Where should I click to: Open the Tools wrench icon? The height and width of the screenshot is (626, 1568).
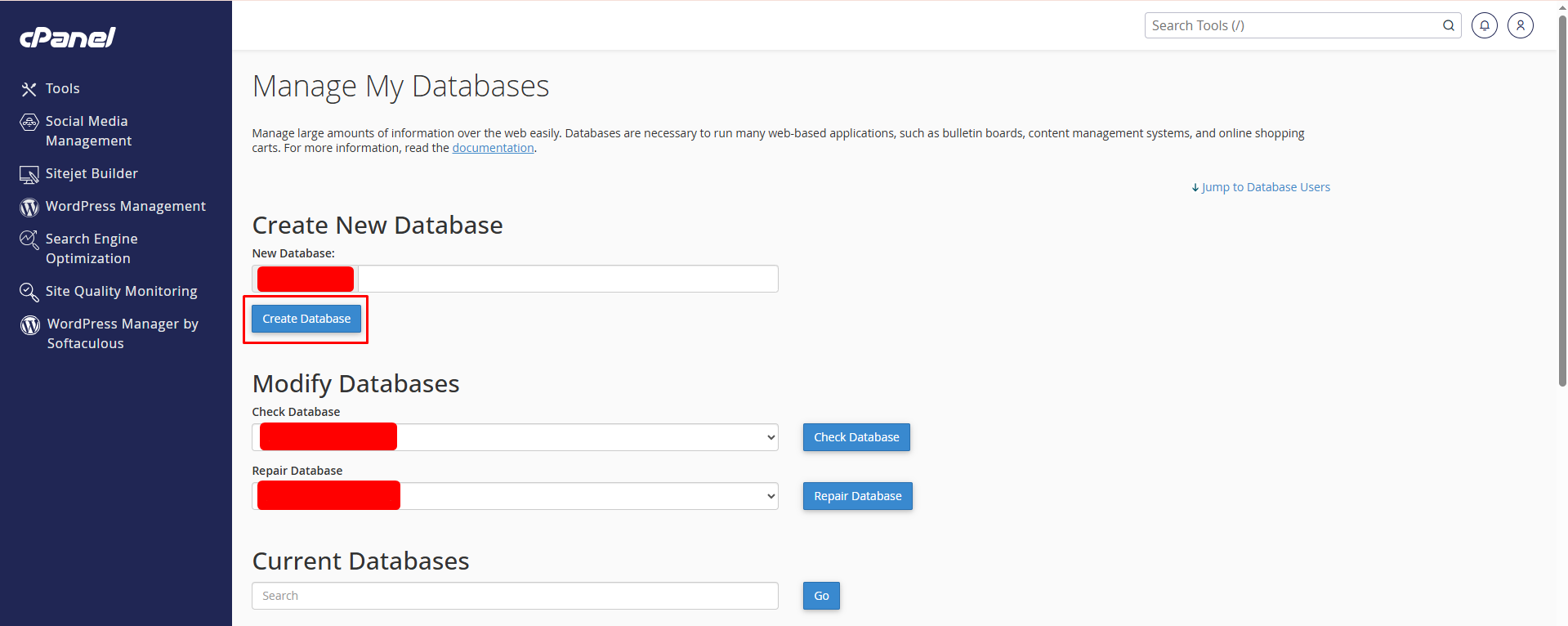[x=29, y=89]
